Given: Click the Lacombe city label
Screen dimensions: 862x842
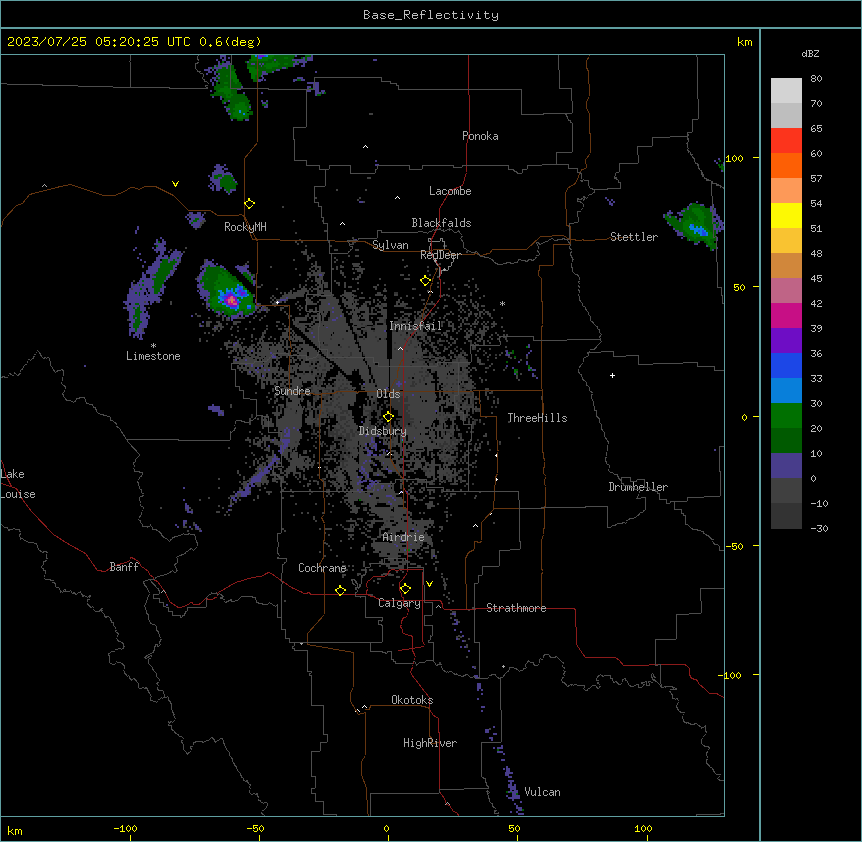Looking at the screenshot, I should 450,191.
